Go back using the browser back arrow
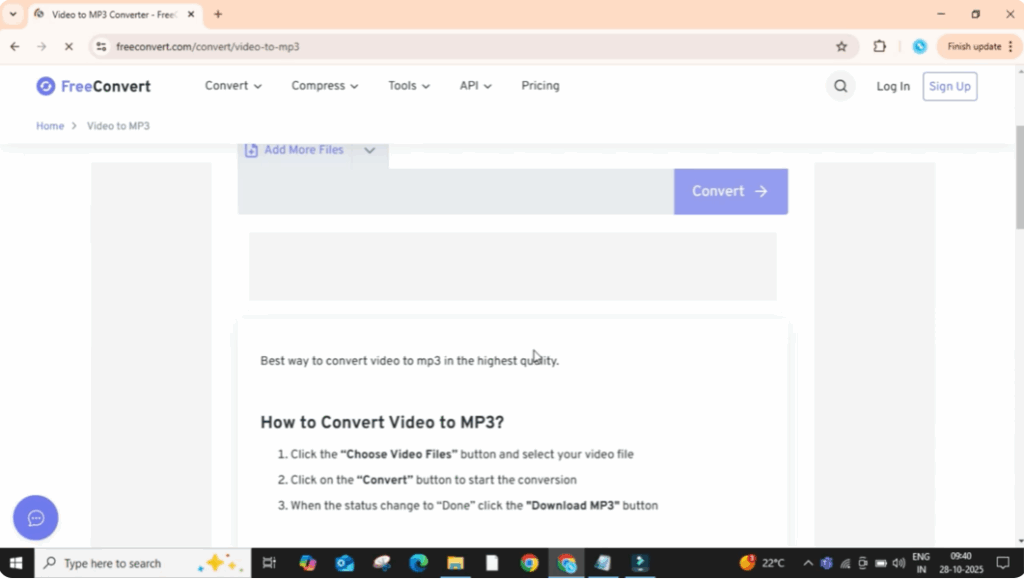The image size is (1024, 579). pos(15,46)
